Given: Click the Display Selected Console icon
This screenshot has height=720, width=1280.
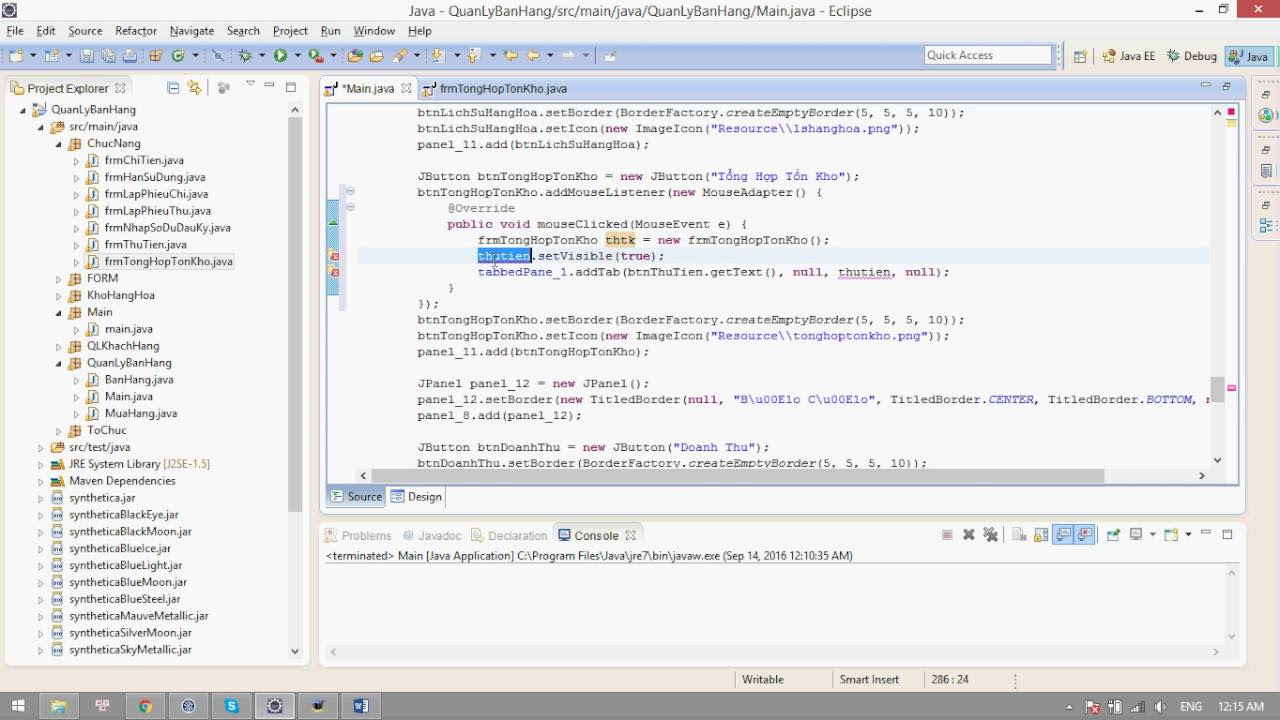Looking at the screenshot, I should tap(1136, 535).
